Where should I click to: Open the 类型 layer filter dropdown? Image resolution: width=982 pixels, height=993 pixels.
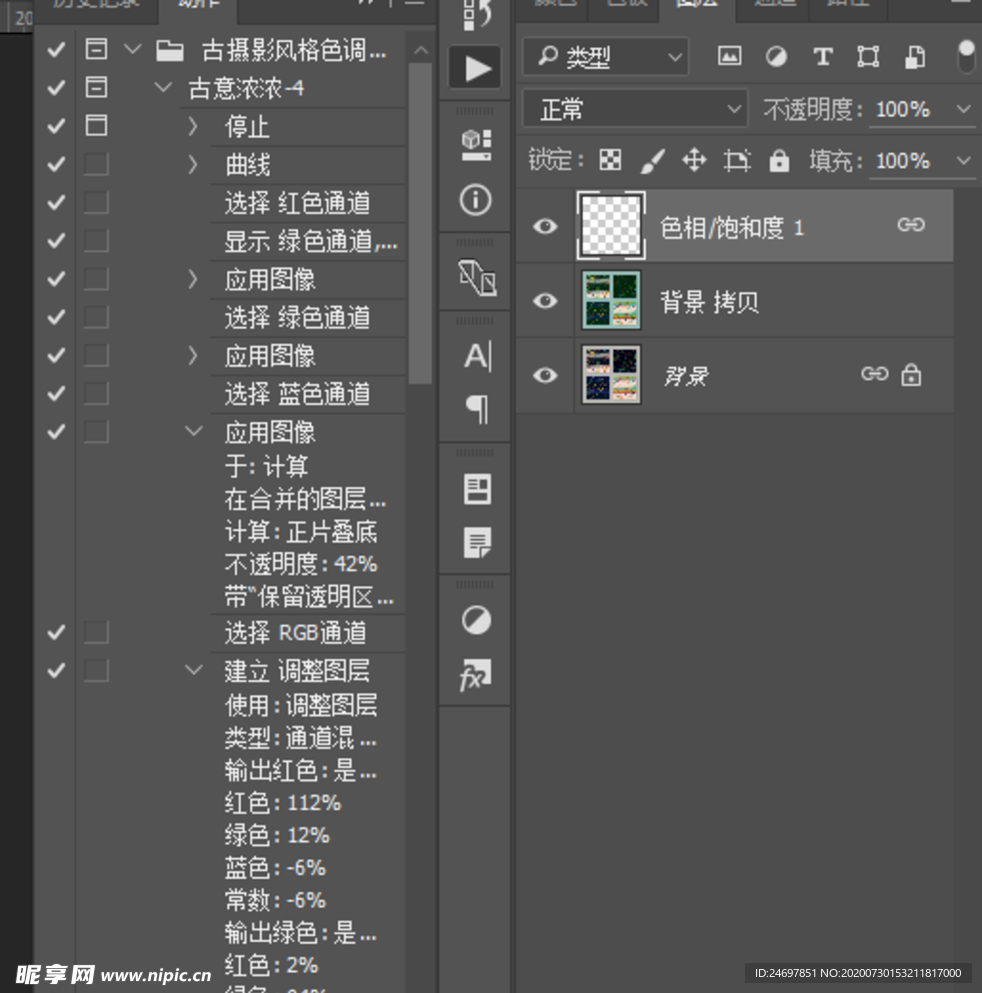(607, 57)
